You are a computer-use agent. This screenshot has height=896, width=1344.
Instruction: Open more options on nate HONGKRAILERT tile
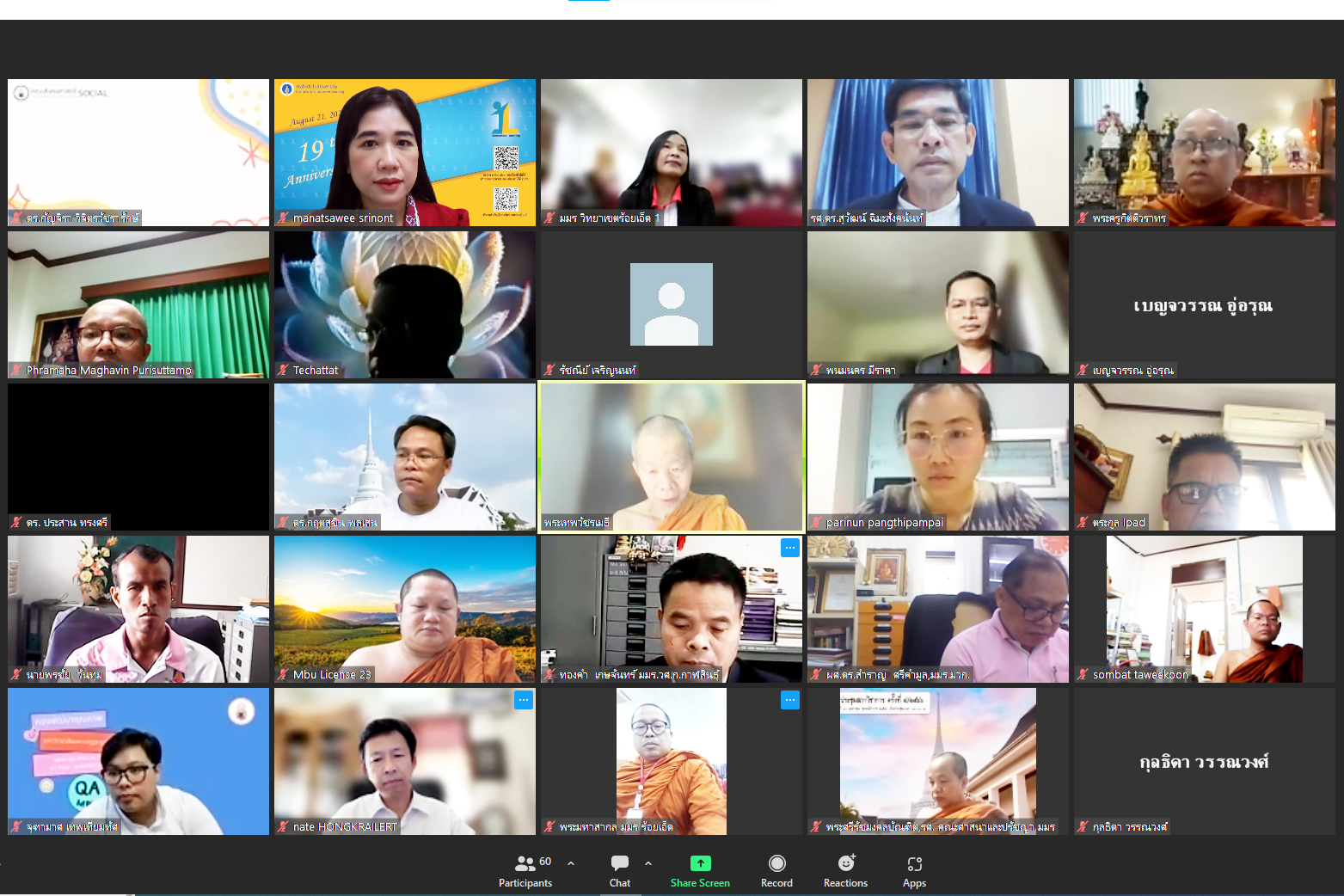pyautogui.click(x=523, y=700)
